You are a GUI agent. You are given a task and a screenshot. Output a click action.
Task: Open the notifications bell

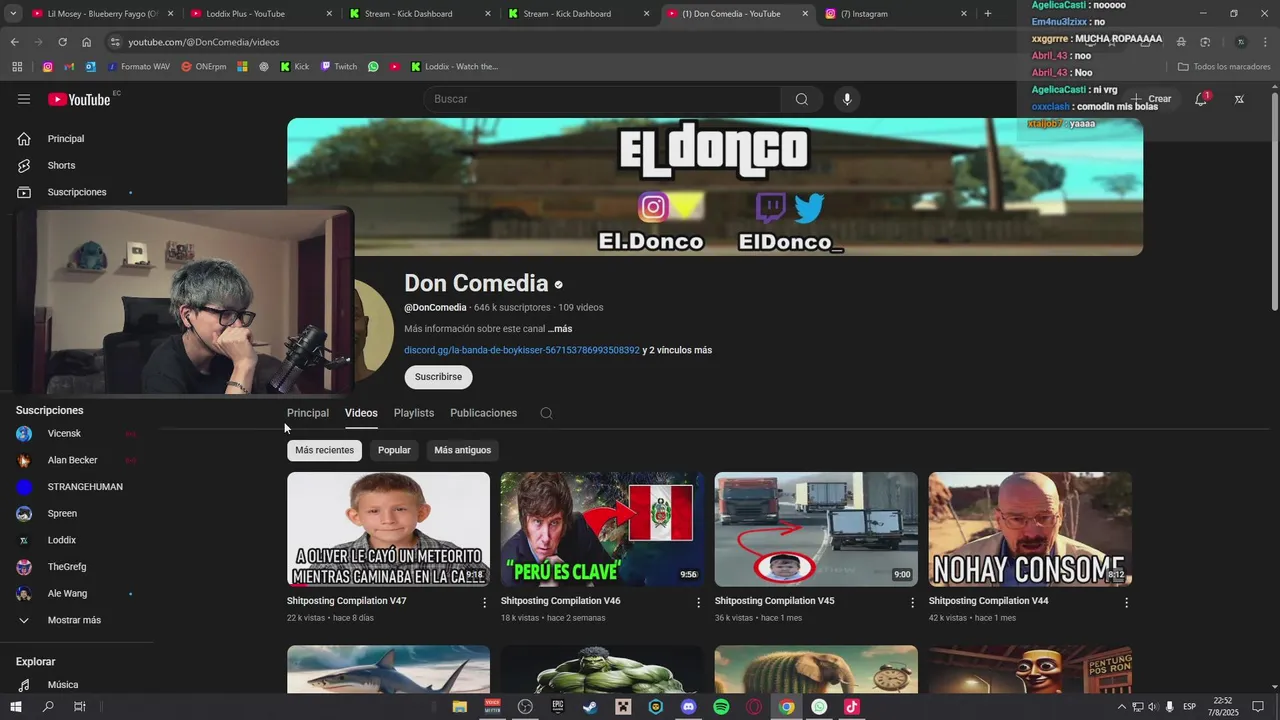tap(1201, 99)
